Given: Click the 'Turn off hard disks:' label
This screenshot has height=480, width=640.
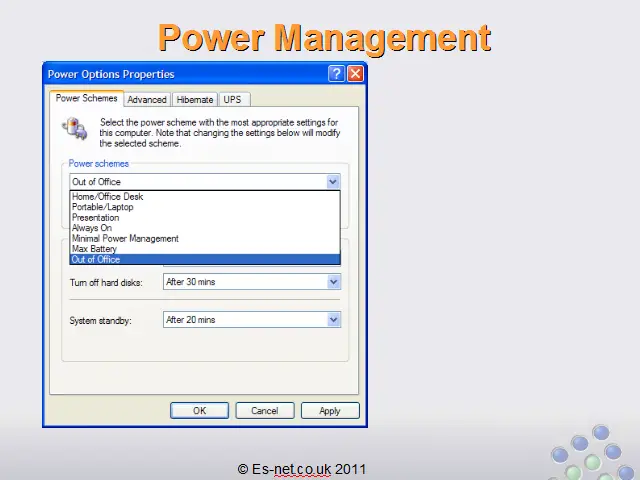Looking at the screenshot, I should [x=106, y=282].
